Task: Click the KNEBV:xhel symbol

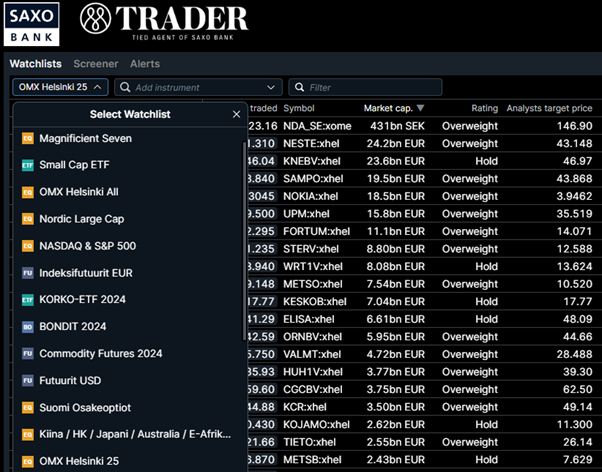Action: coord(312,161)
